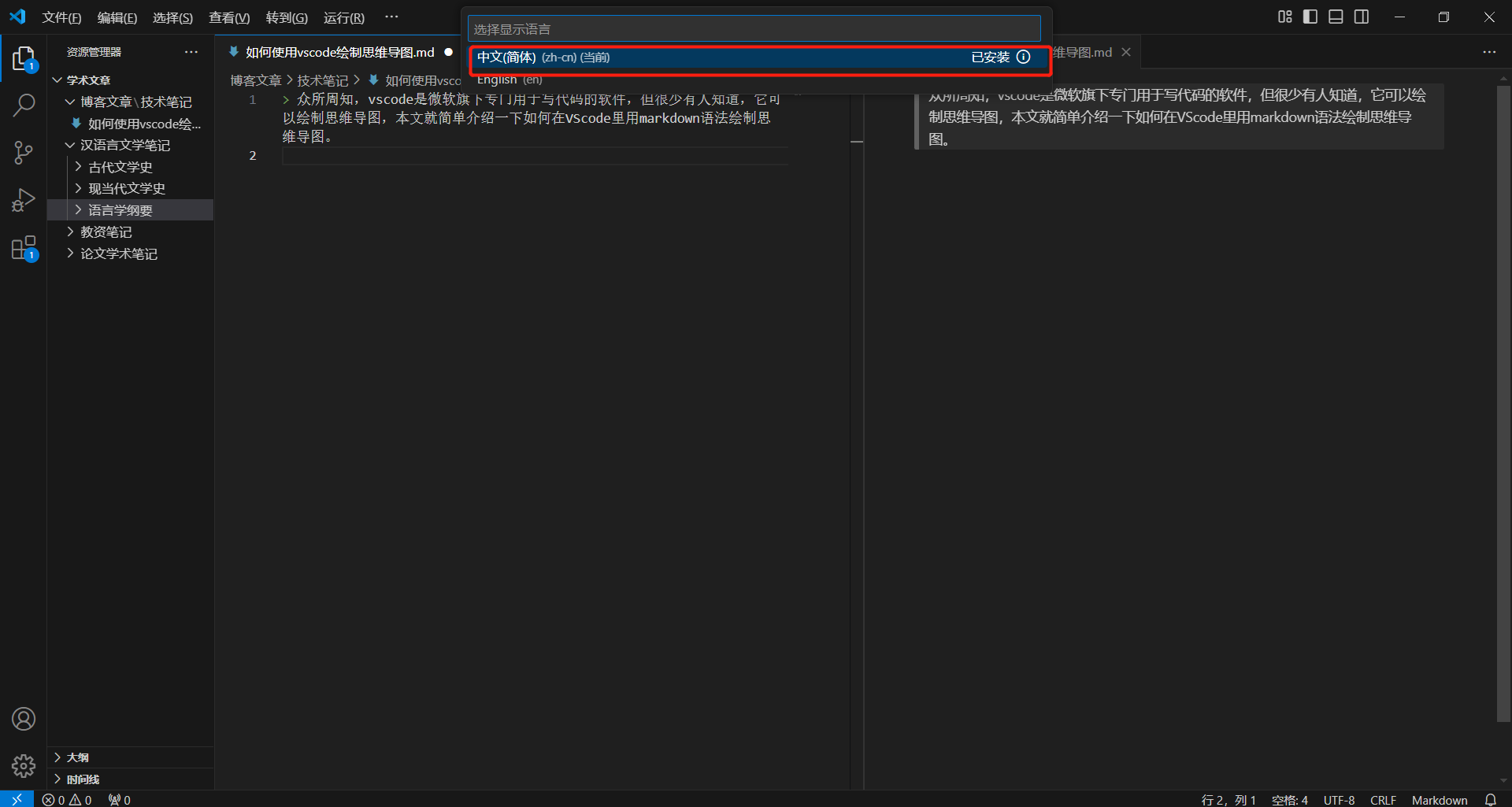Click the customize layout icon
The image size is (1512, 807).
pyautogui.click(x=1284, y=17)
